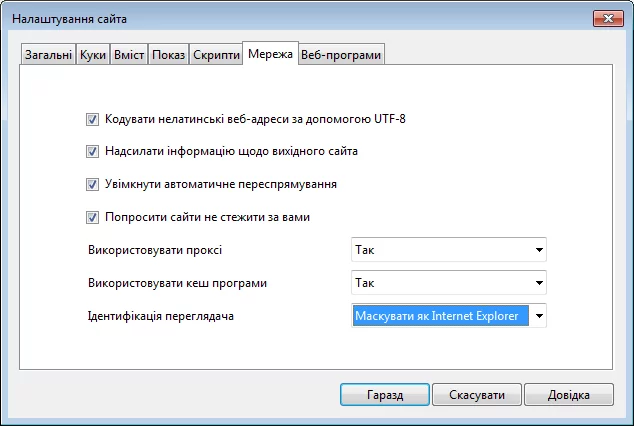This screenshot has height=426, width=634.
Task: Click the Мережа tab
Action: tap(270, 54)
